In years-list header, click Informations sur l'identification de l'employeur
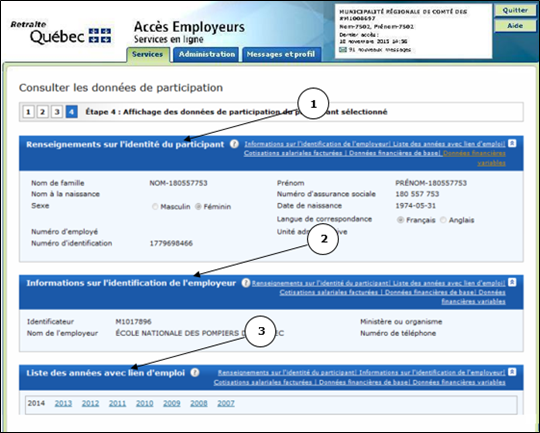The image size is (540, 433). pyautogui.click(x=432, y=373)
